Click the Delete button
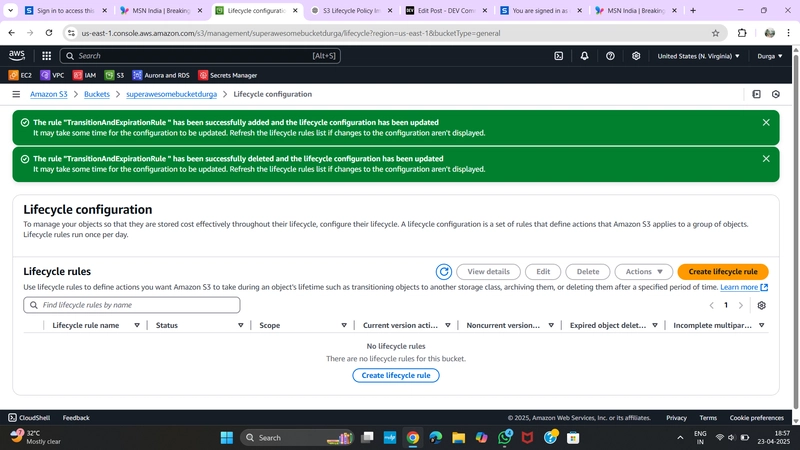The height and width of the screenshot is (450, 800). (588, 272)
